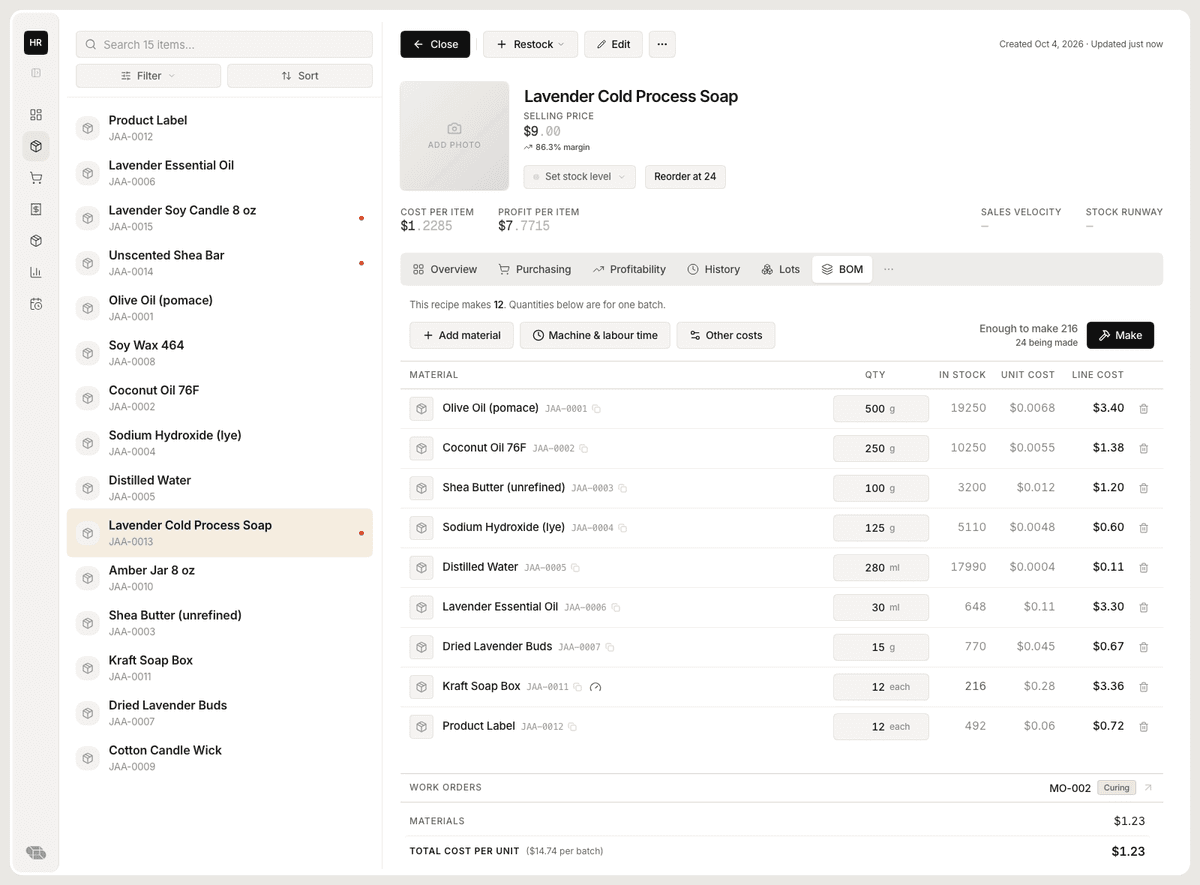This screenshot has height=885, width=1200.
Task: View the History tab
Action: point(714,269)
